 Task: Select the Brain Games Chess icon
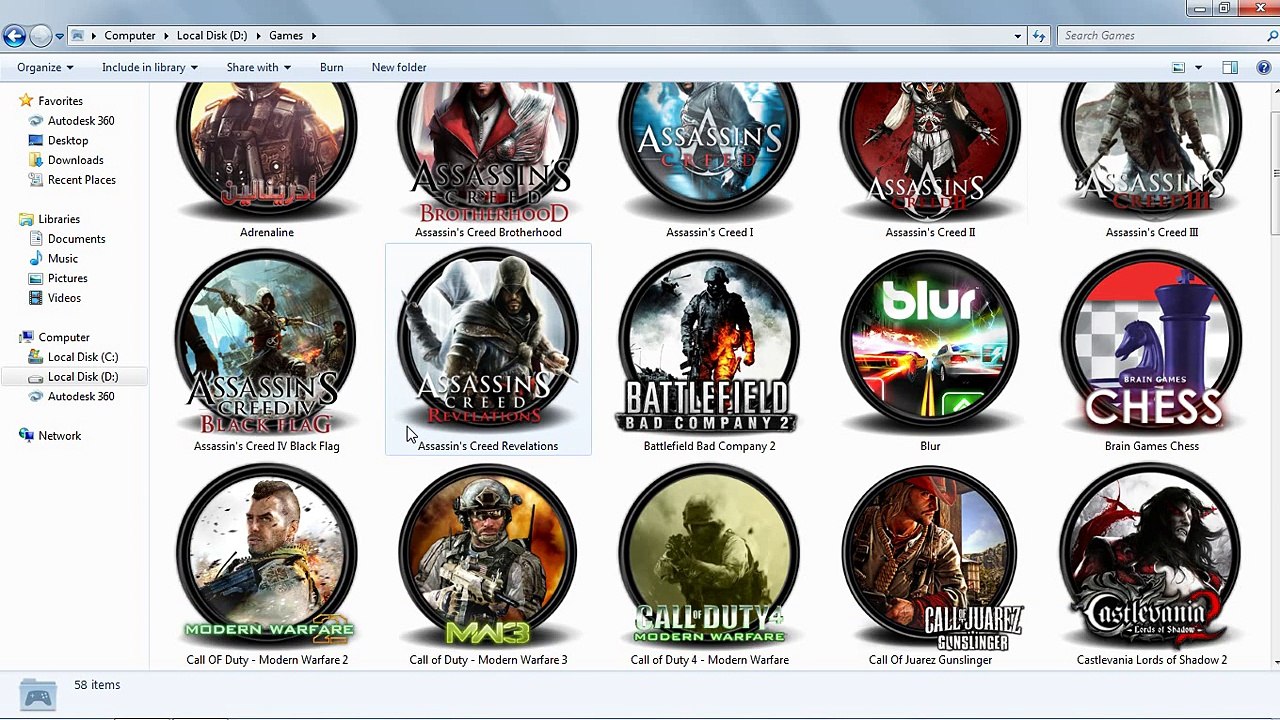[1151, 342]
